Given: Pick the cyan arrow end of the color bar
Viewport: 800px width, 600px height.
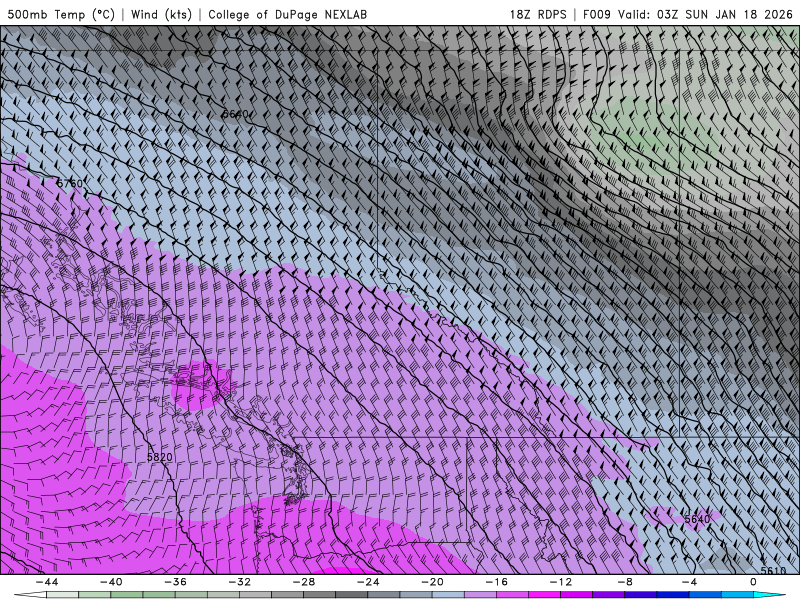Looking at the screenshot, I should pyautogui.click(x=769, y=595).
